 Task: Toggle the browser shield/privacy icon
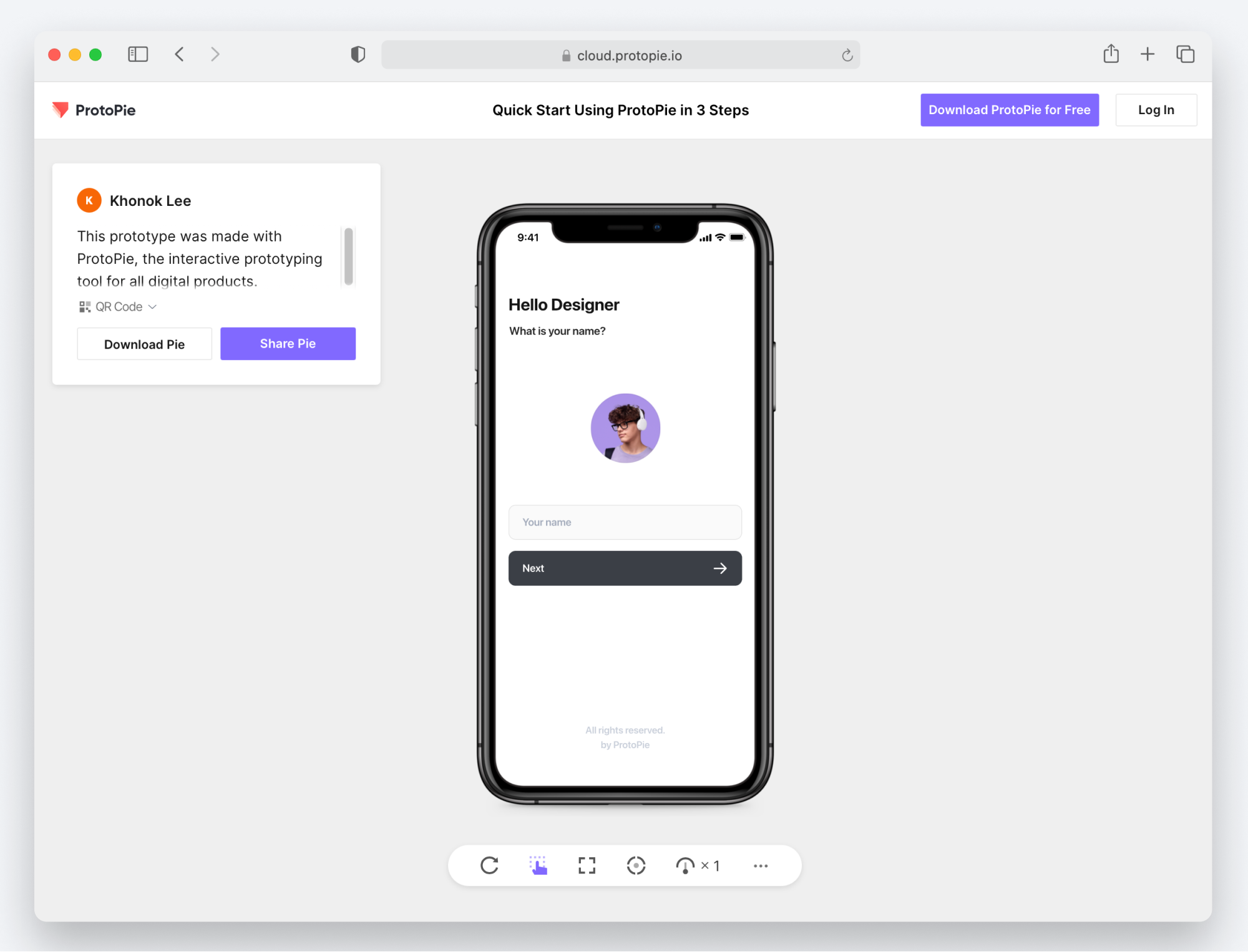[357, 55]
